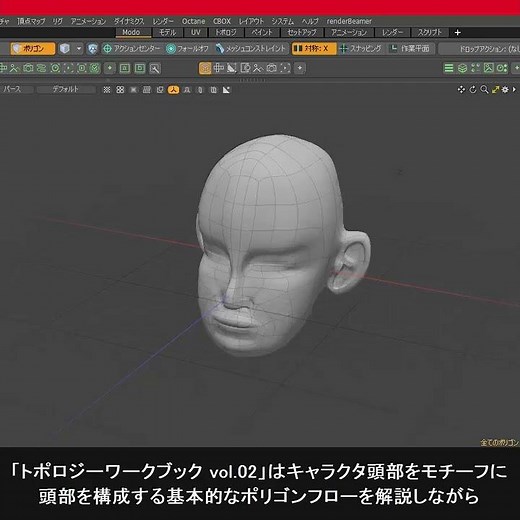Open the 作業平面 work plane menu
This screenshot has width=520, height=520.
point(410,49)
